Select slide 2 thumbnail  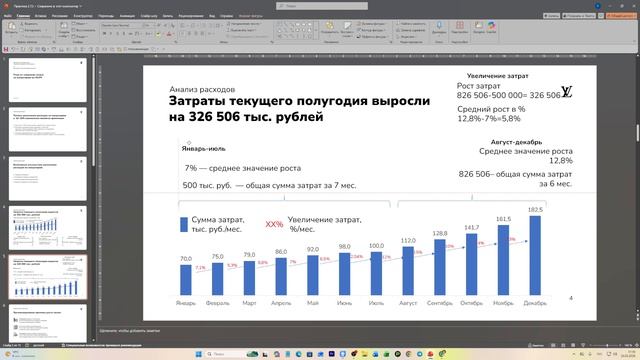48,129
